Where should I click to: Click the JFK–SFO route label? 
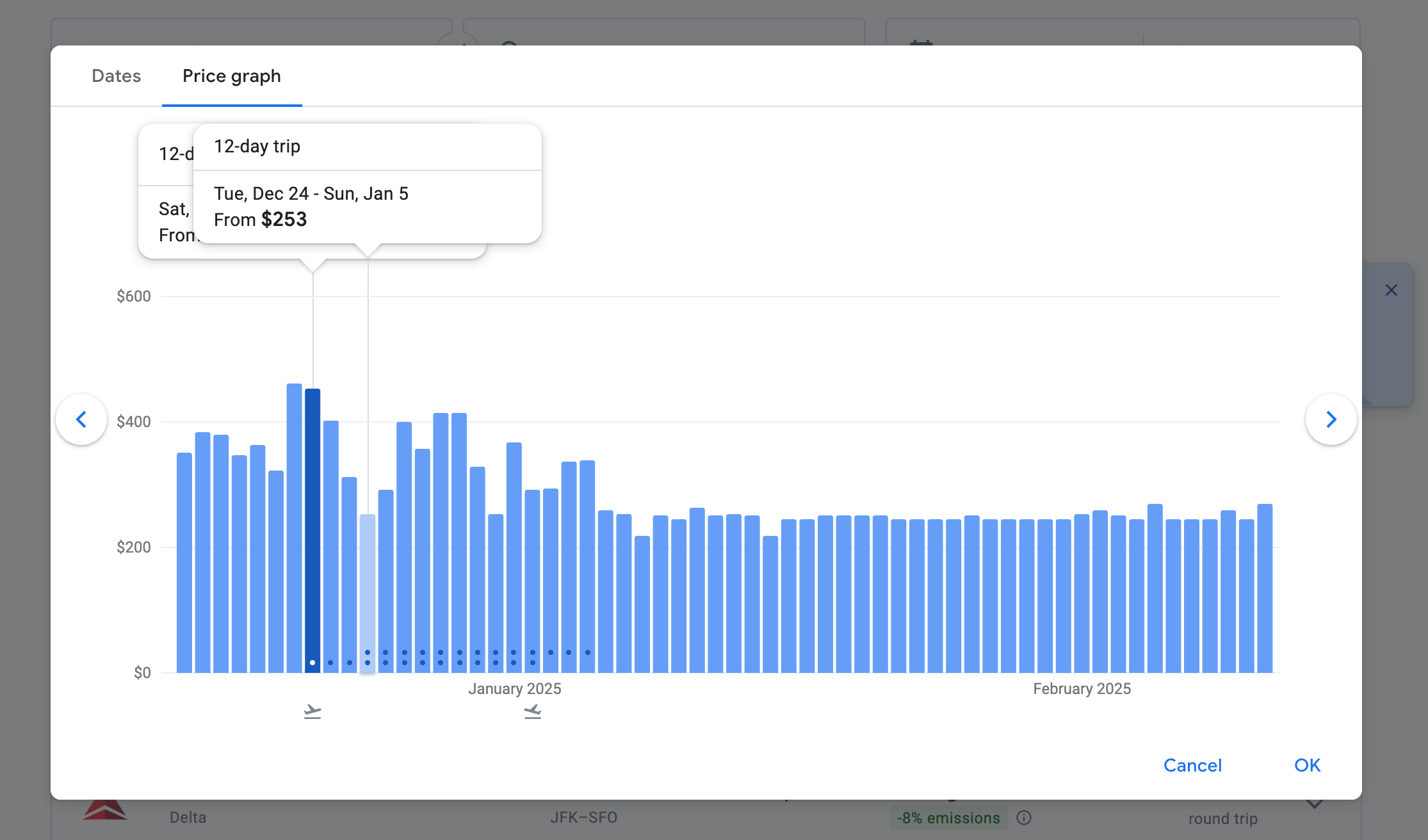click(x=583, y=817)
